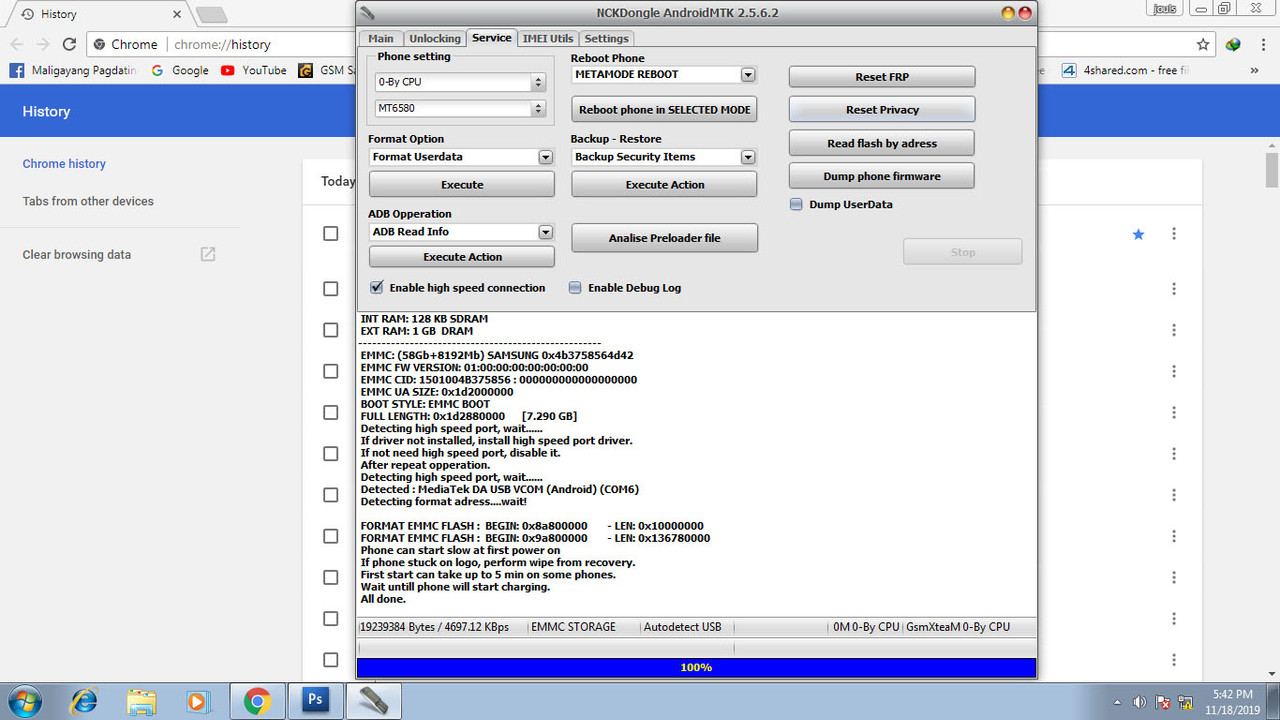
Task: Toggle the Dump UserData checkbox
Action: 796,204
